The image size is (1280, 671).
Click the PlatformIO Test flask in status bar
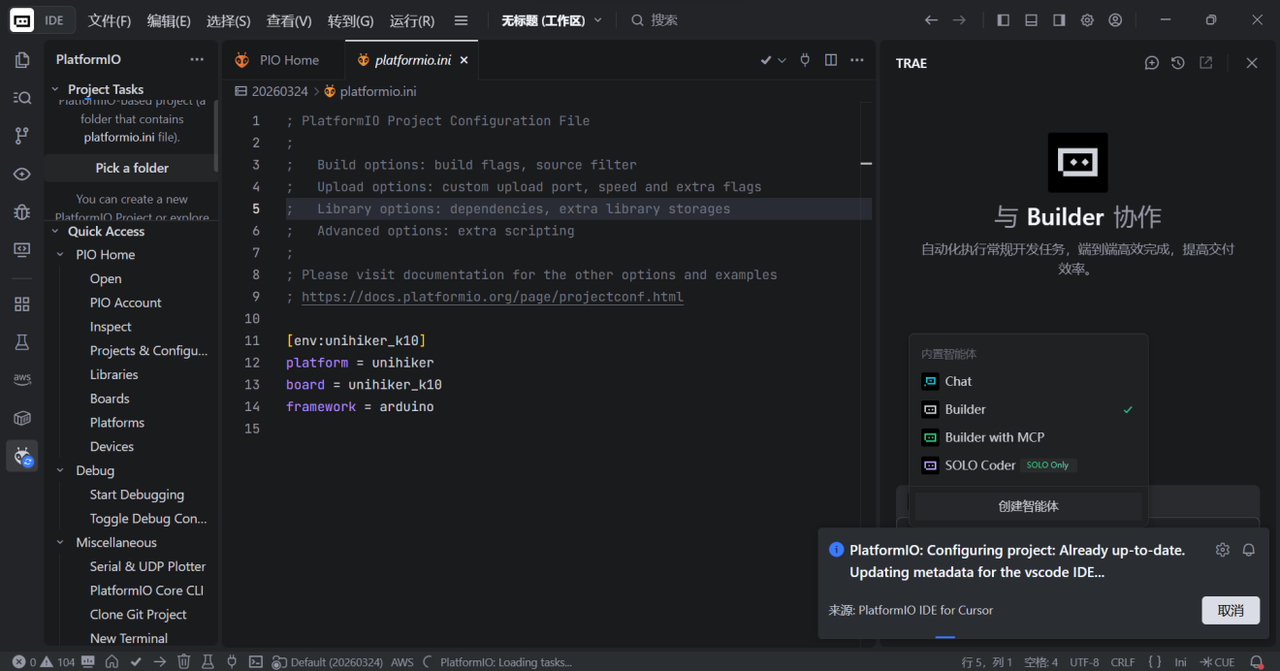208,662
